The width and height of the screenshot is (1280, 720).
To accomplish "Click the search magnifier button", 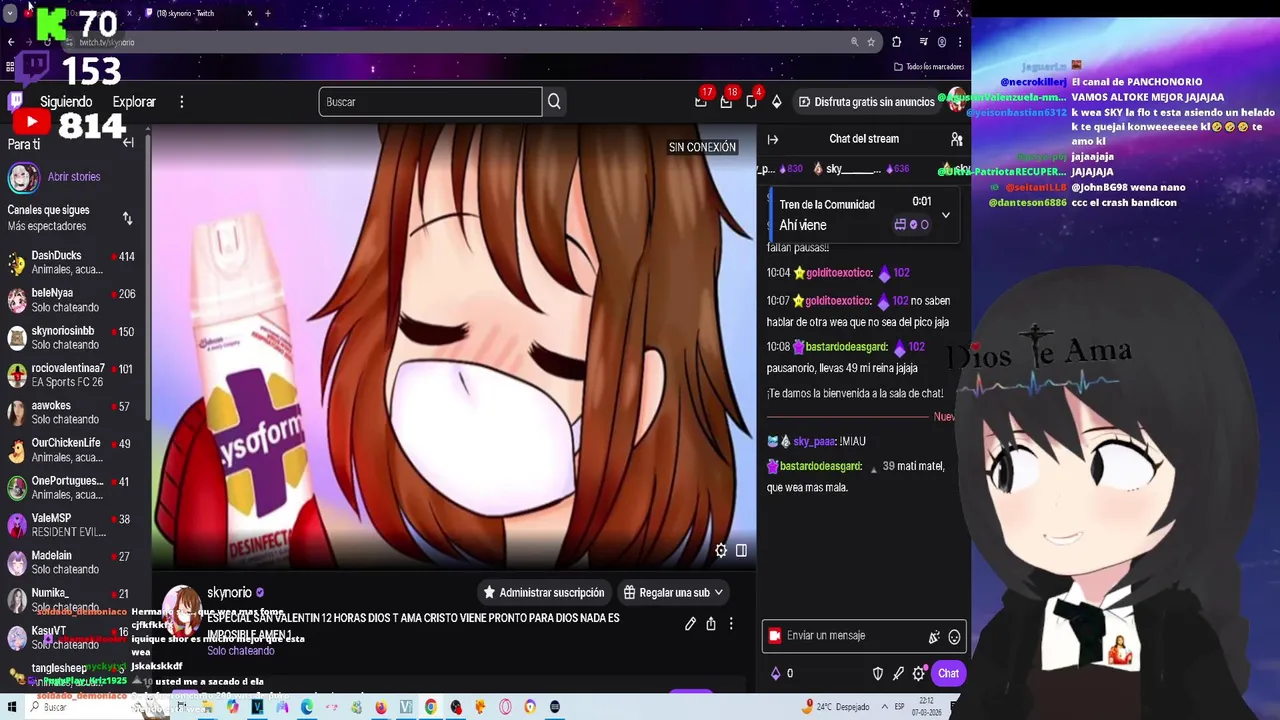I will [x=554, y=102].
